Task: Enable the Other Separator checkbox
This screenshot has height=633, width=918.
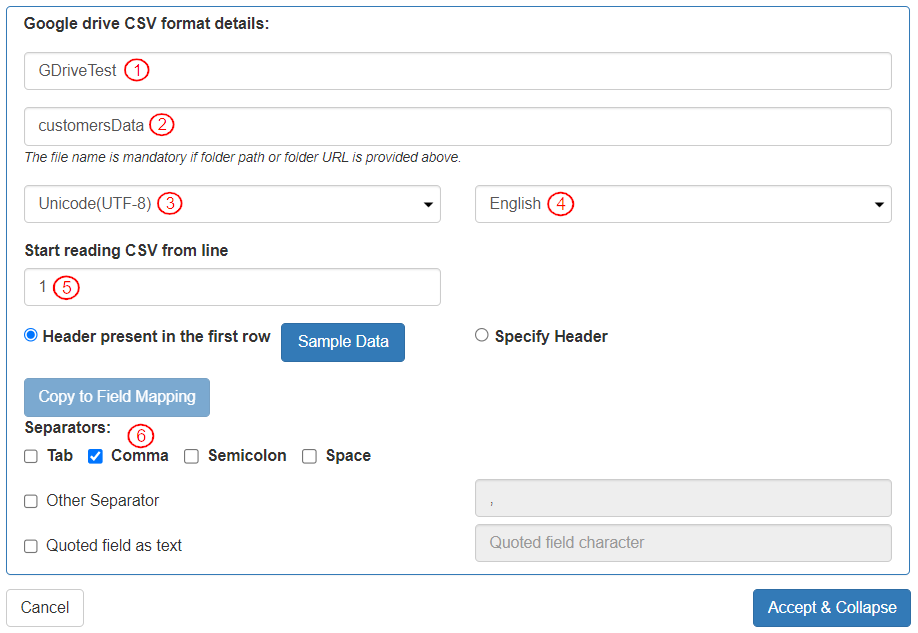Action: point(31,501)
